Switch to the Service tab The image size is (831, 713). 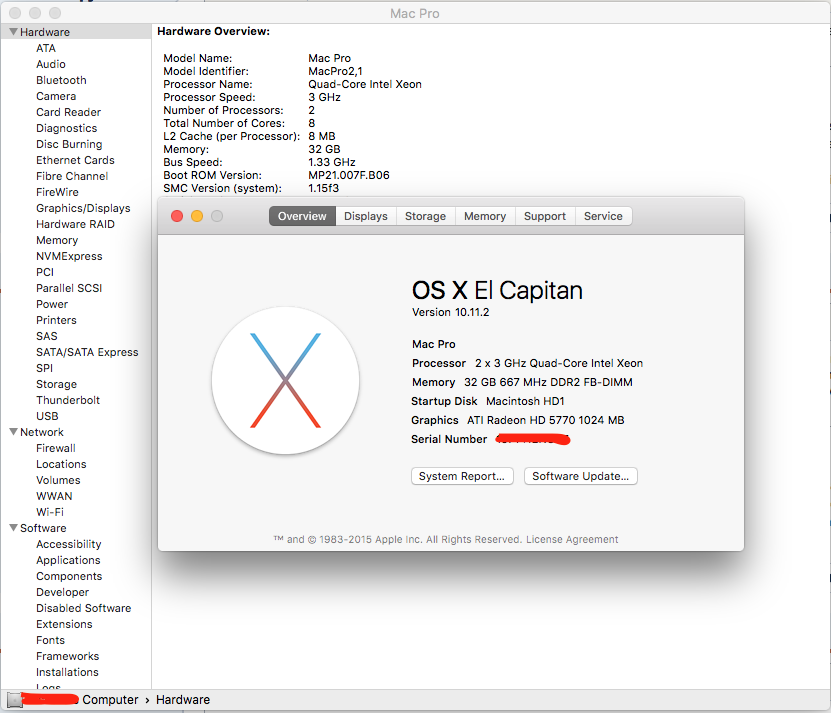tap(603, 216)
